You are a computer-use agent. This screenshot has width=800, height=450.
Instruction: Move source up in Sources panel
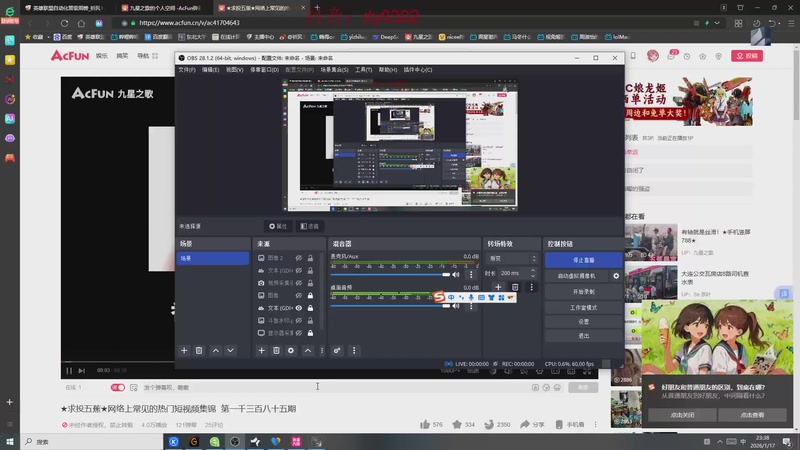click(x=308, y=351)
